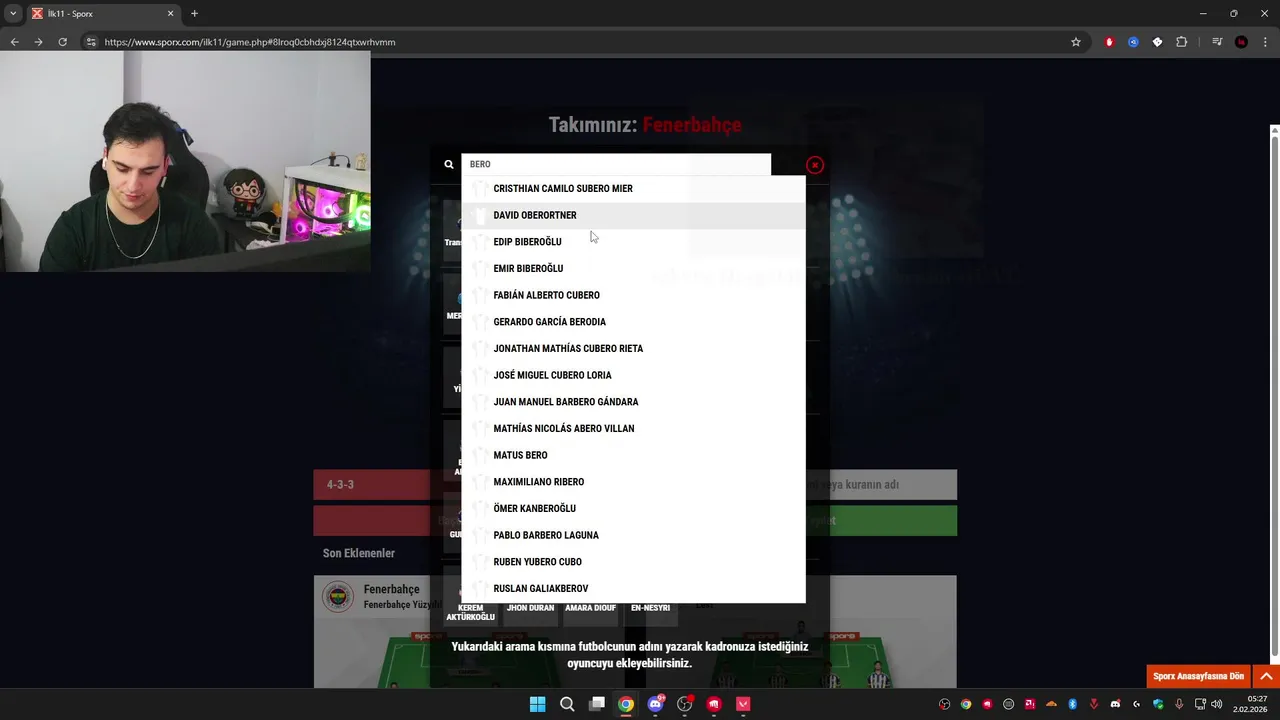
Task: Pick FABIÁN ALBERTO CUBERO
Action: click(634, 295)
